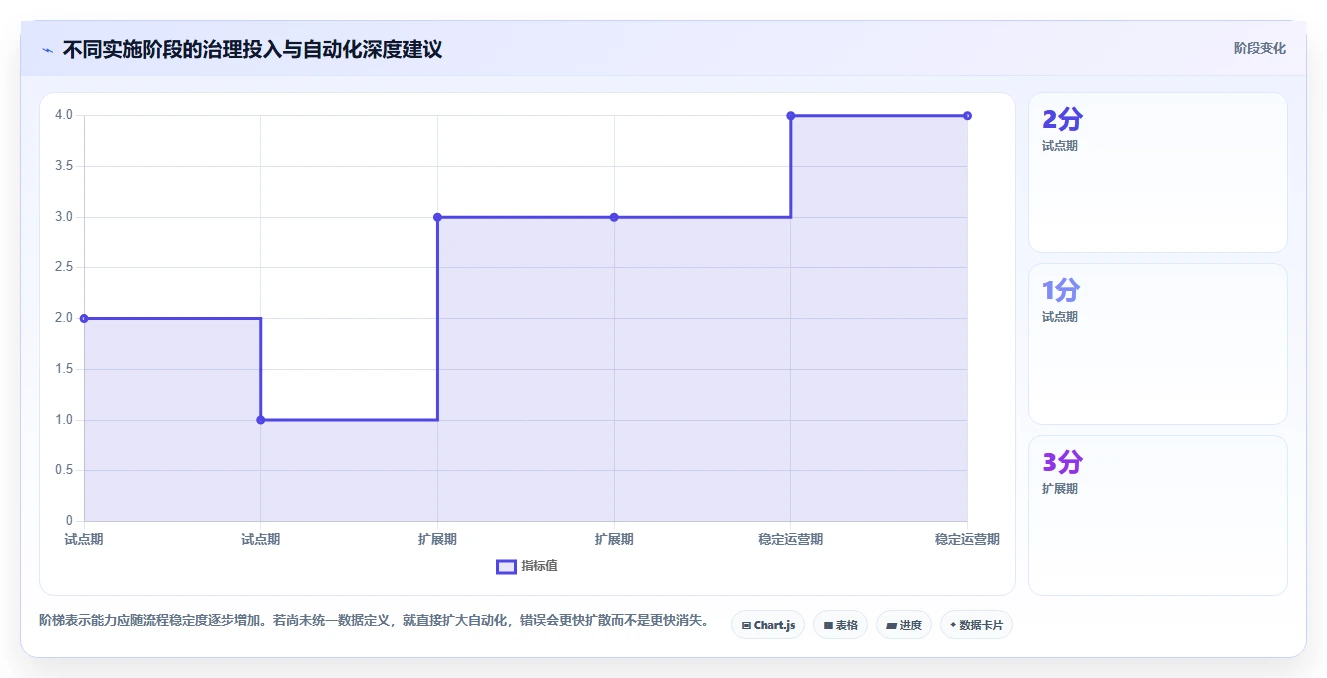Click the y-axis label 1.5
This screenshot has height=678, width=1327.
[x=64, y=369]
